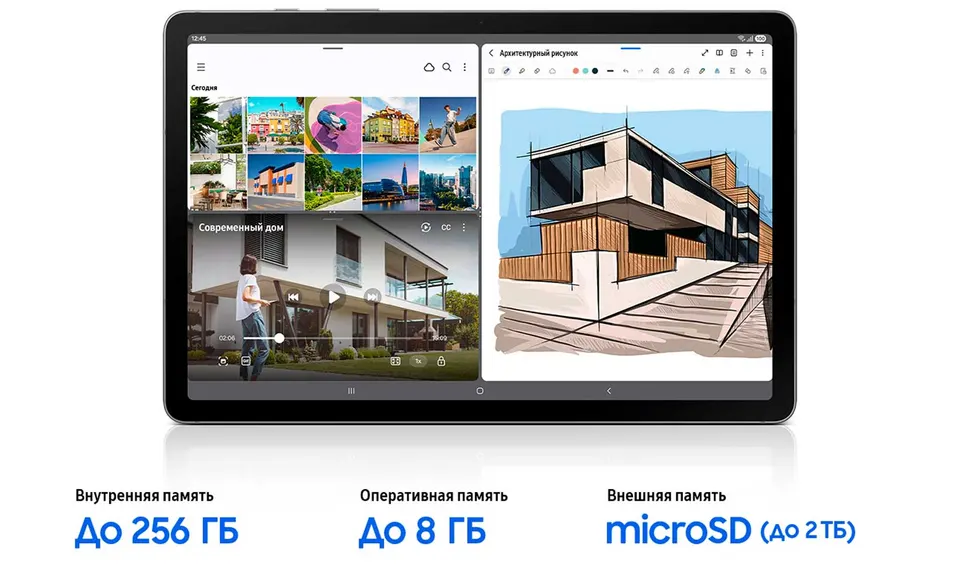Play the Современный дом video
This screenshot has width=960, height=565.
coord(333,297)
